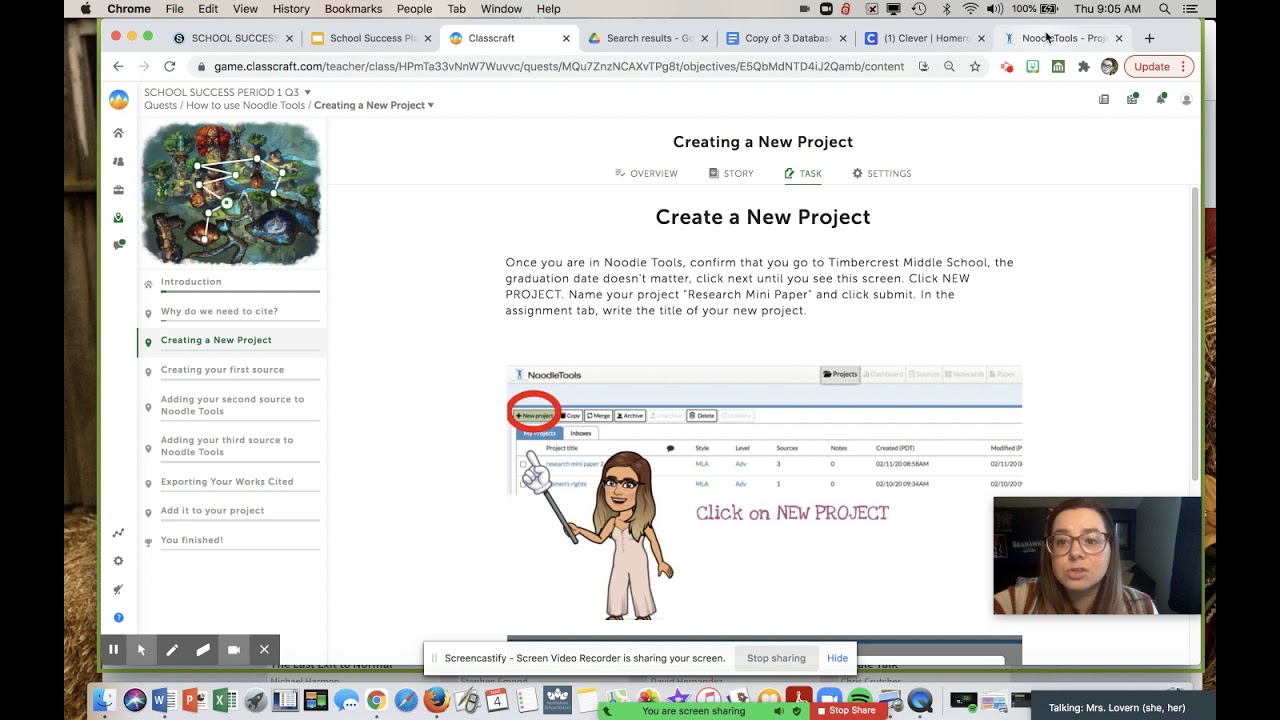Screen dimensions: 1280x720
Task: Open the Chrome profile avatar
Action: click(x=1109, y=67)
